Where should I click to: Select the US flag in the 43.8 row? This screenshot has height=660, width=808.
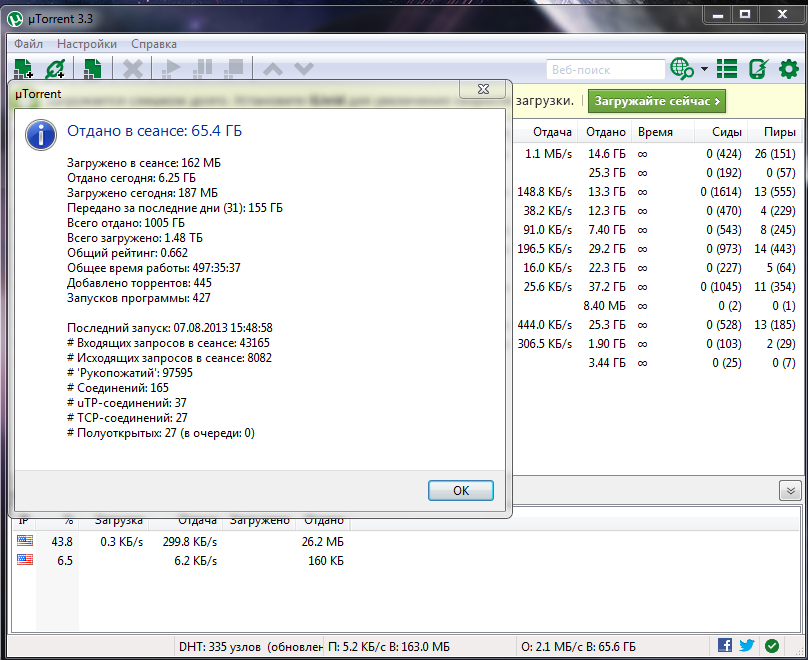coord(25,540)
